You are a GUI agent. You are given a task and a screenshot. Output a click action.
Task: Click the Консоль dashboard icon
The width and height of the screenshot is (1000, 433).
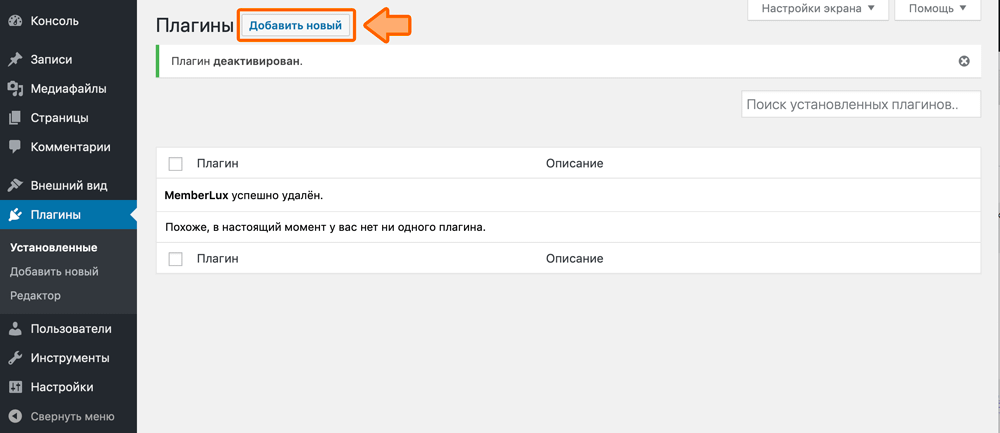pyautogui.click(x=15, y=21)
